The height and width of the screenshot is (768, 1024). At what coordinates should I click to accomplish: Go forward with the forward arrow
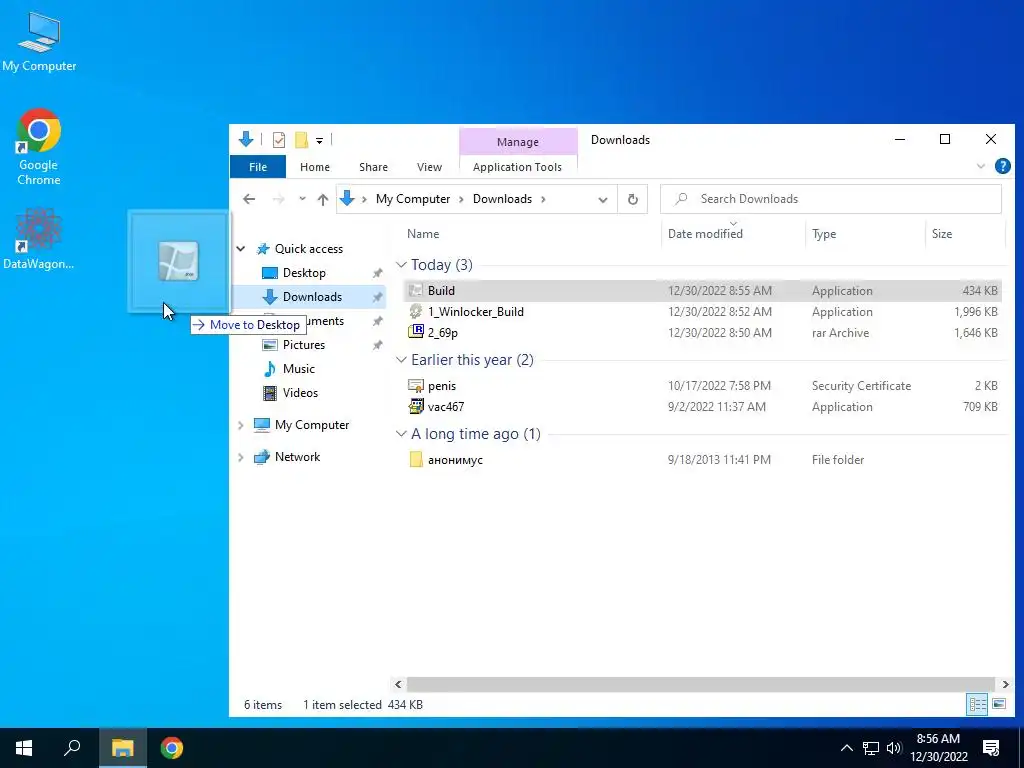point(279,199)
